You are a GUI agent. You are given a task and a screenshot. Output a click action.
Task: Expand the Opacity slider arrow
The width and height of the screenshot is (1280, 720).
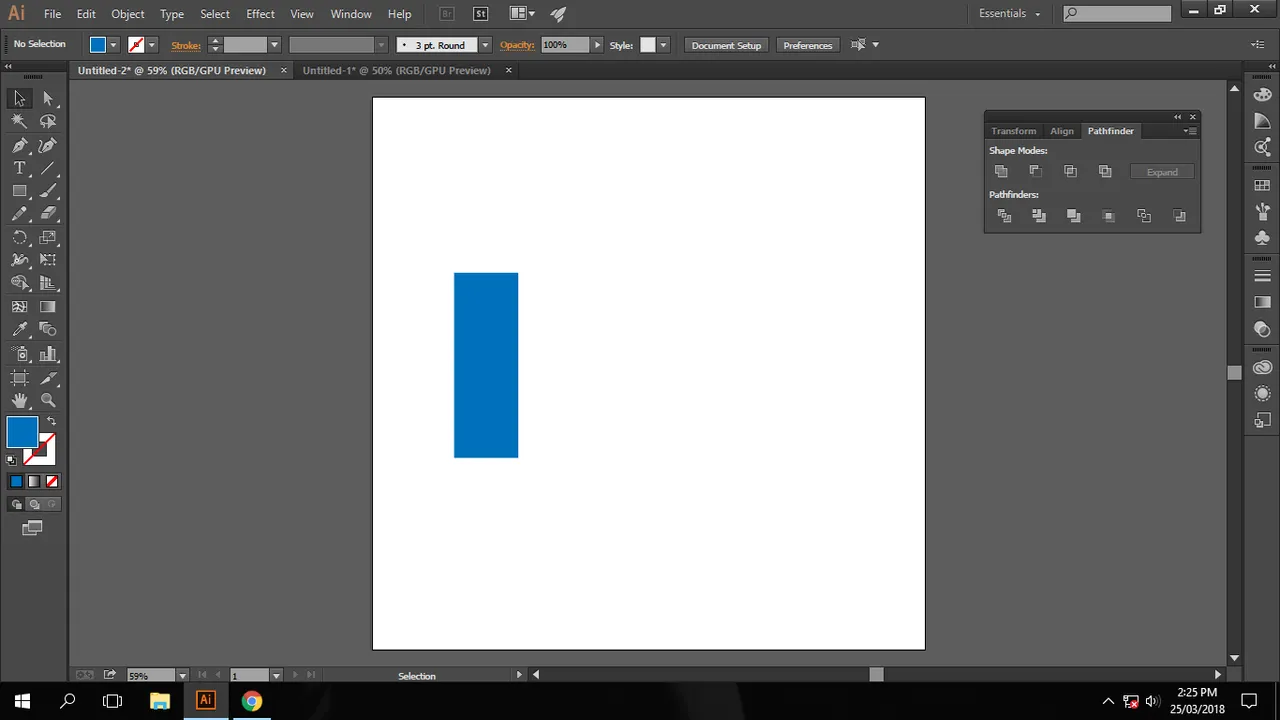[597, 45]
